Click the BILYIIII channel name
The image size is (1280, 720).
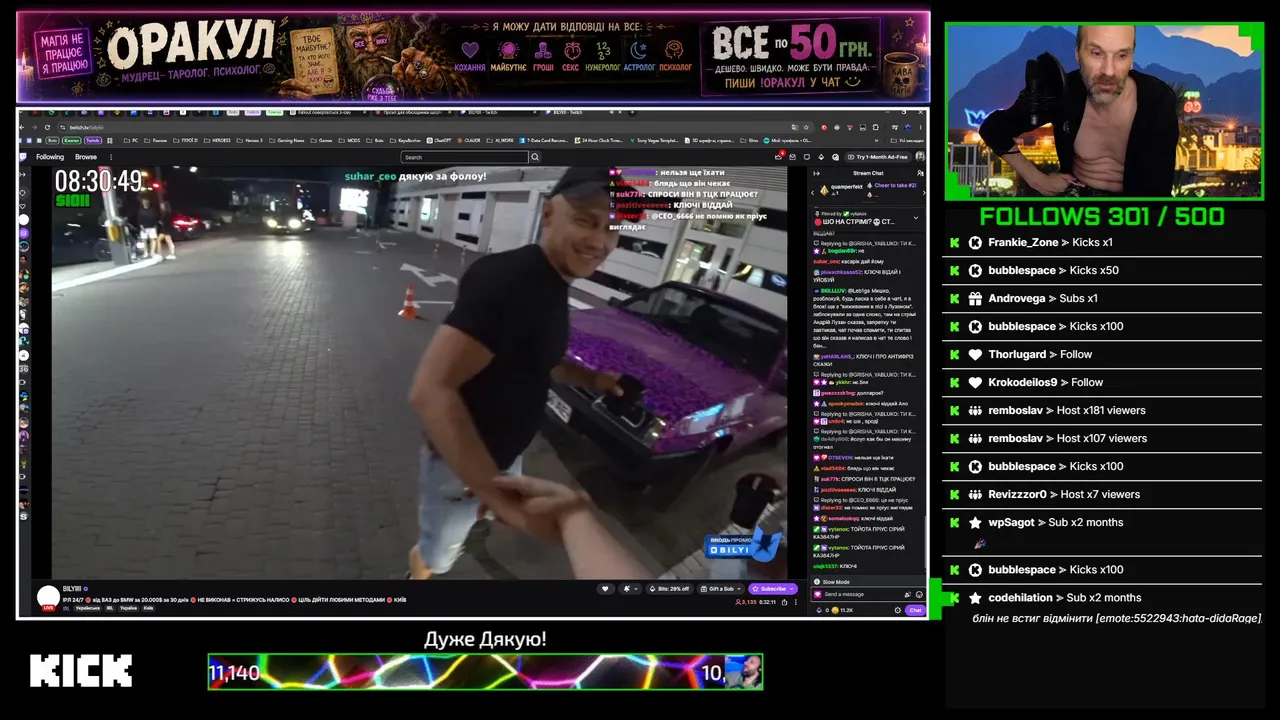[73, 589]
